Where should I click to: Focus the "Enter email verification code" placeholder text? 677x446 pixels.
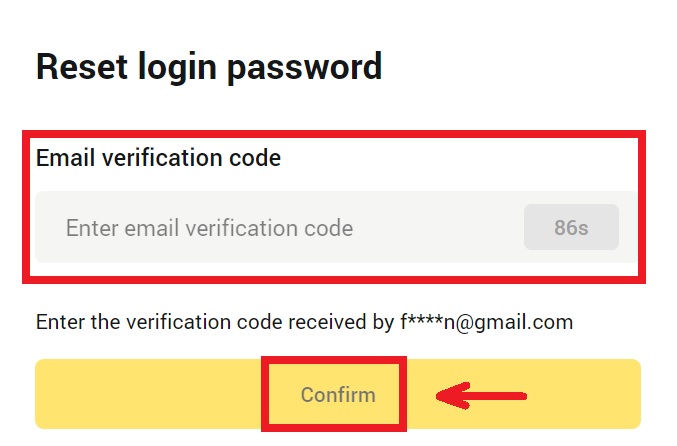click(x=209, y=228)
